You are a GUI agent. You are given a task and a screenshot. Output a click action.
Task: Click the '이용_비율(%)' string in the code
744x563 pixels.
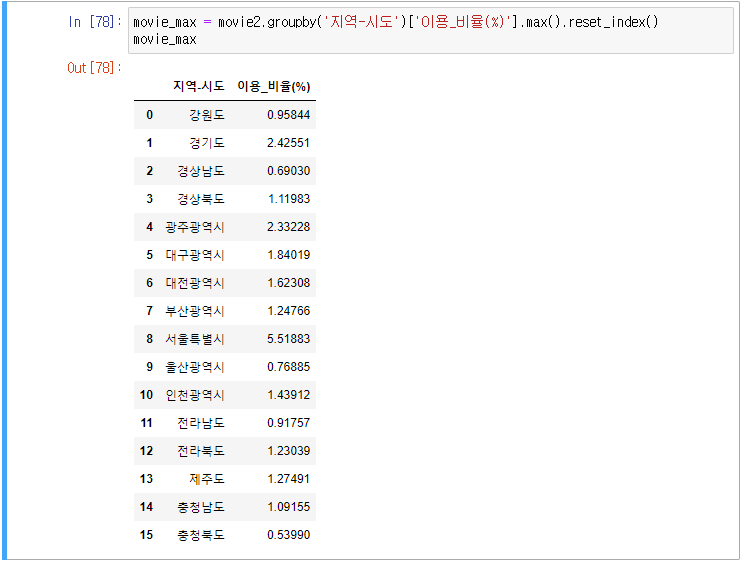click(465, 22)
